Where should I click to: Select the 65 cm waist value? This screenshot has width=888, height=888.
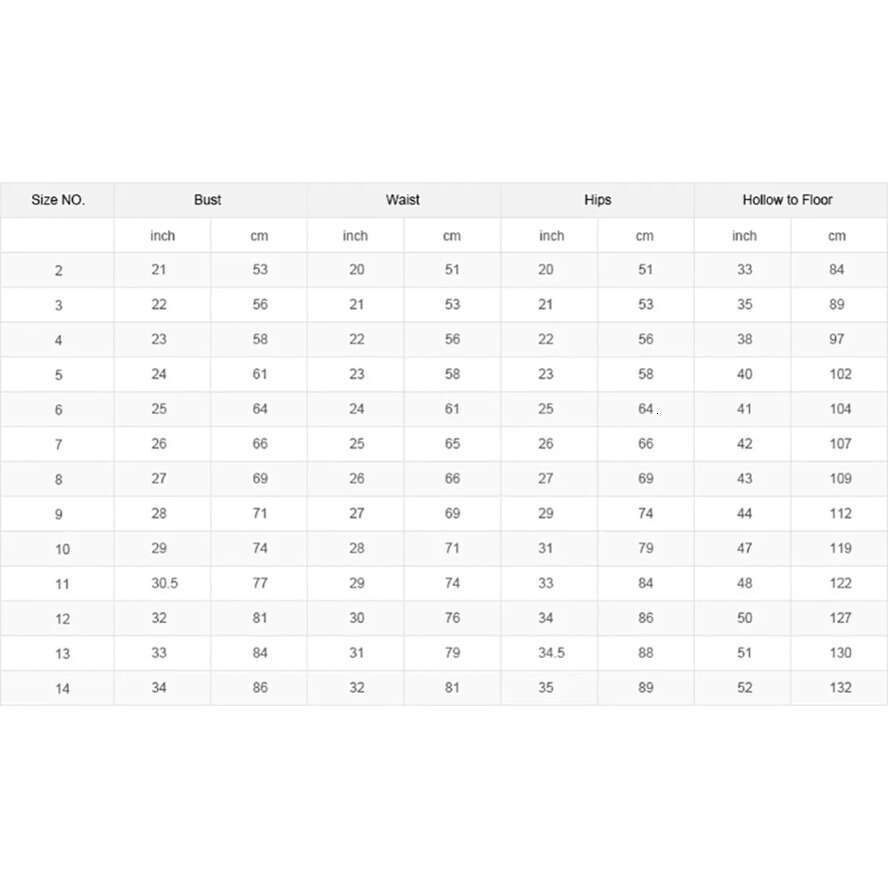coord(452,444)
